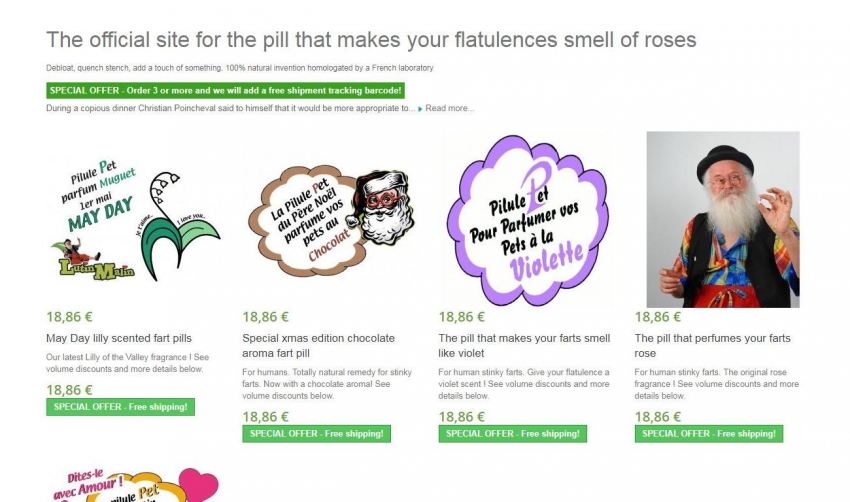Viewport: 850px width, 502px height.
Task: Click Free shipping button under rose pill
Action: [x=709, y=434]
